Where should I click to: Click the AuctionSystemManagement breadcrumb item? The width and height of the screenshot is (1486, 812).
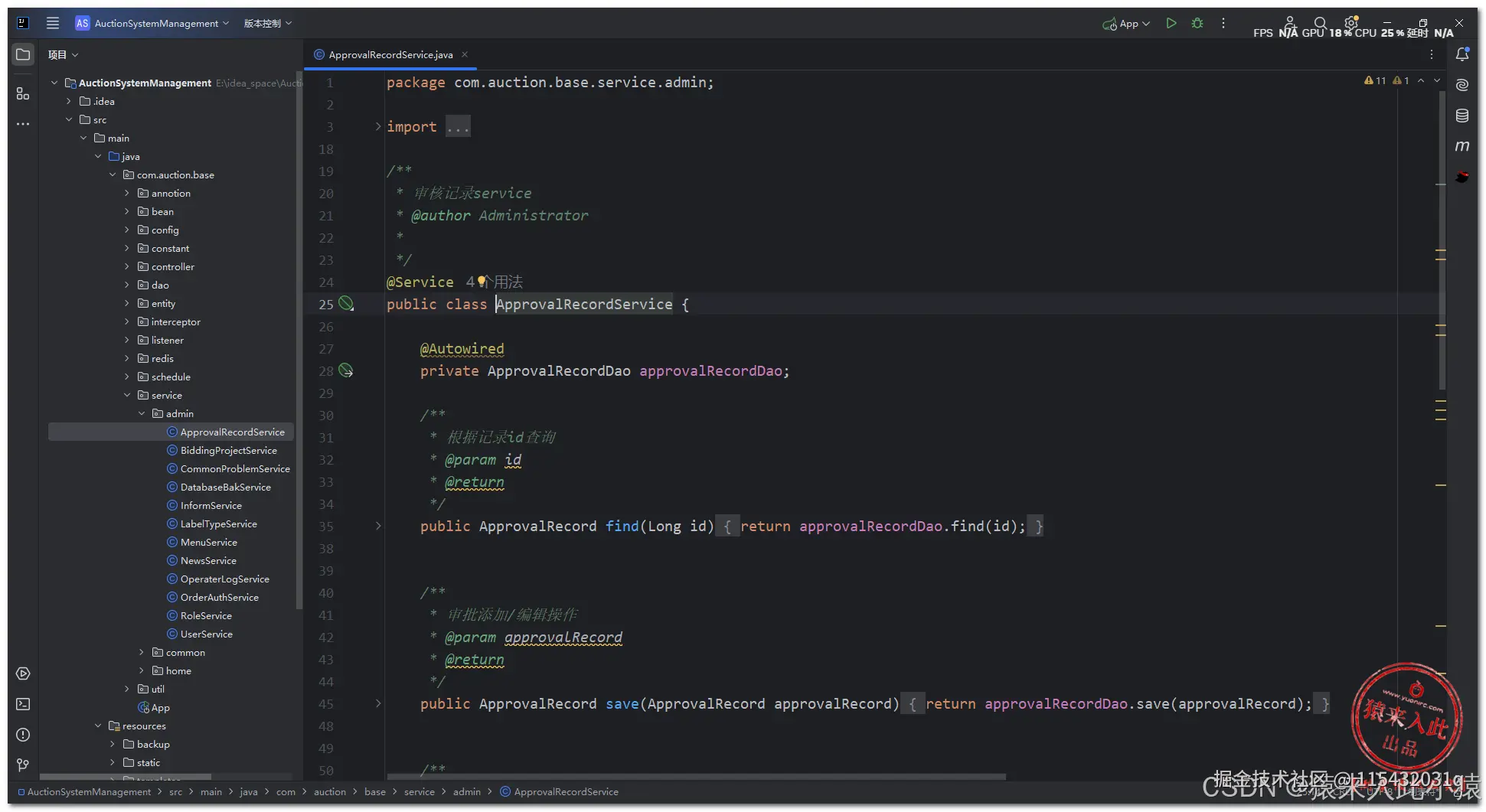point(84,791)
